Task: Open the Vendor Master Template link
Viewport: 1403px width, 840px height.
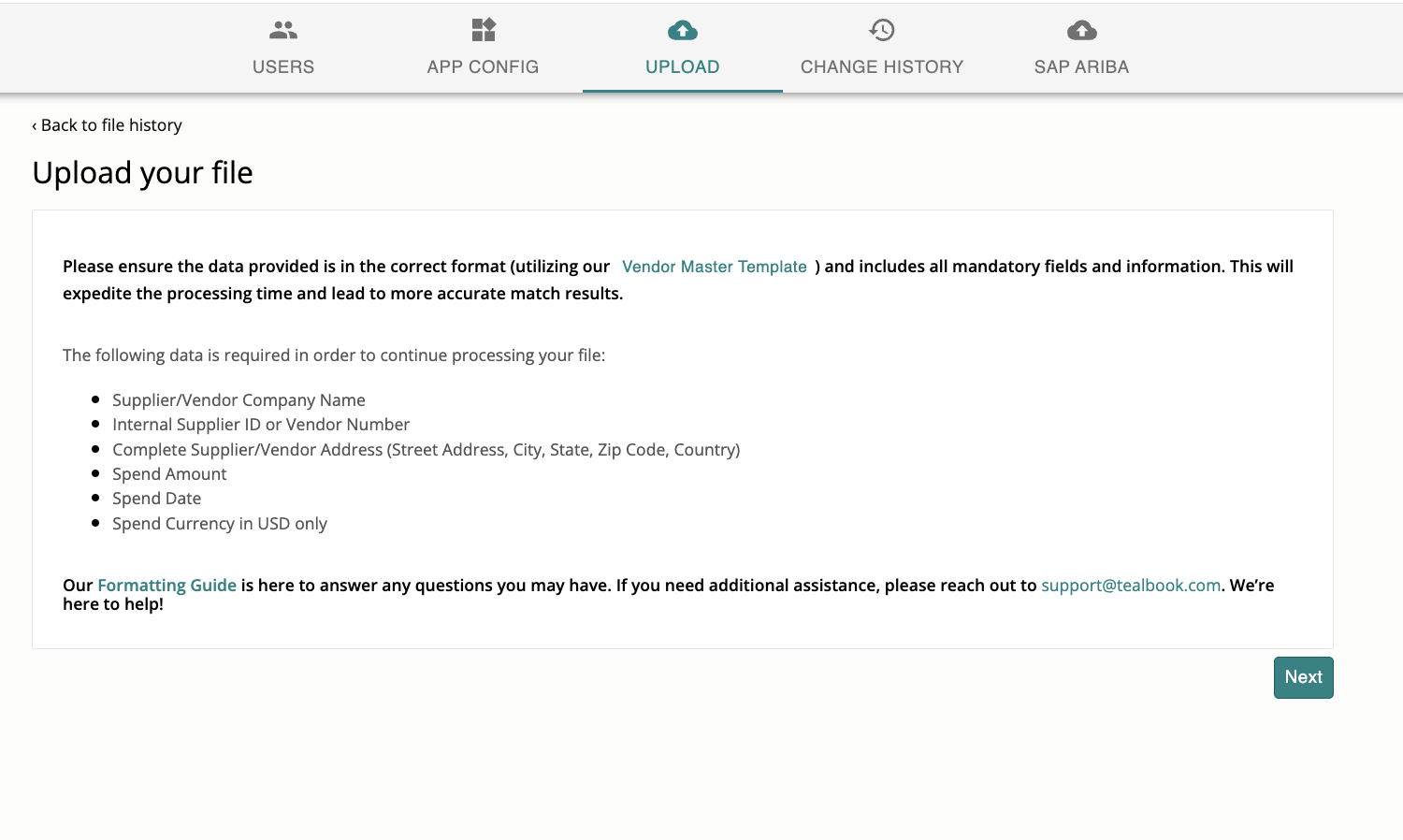Action: point(715,267)
